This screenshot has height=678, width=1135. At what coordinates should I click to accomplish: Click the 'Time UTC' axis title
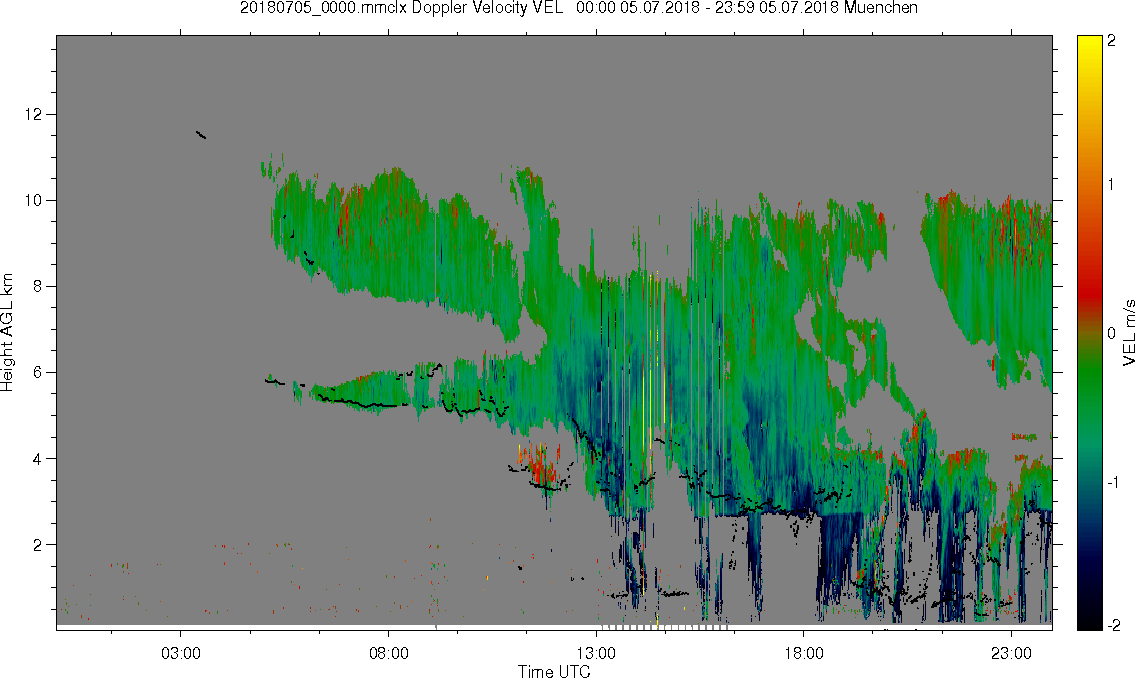[554, 671]
